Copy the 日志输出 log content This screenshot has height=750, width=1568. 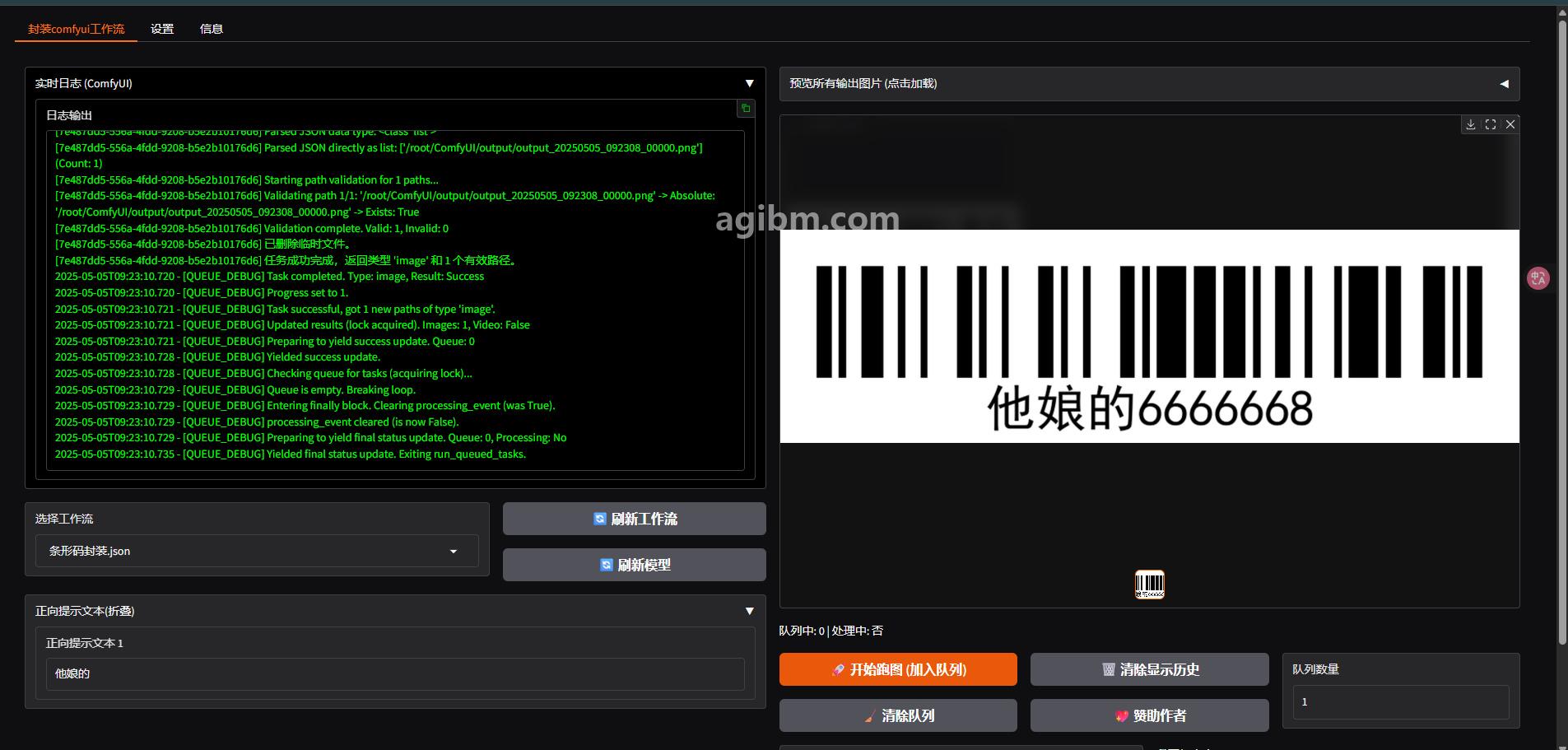(745, 109)
